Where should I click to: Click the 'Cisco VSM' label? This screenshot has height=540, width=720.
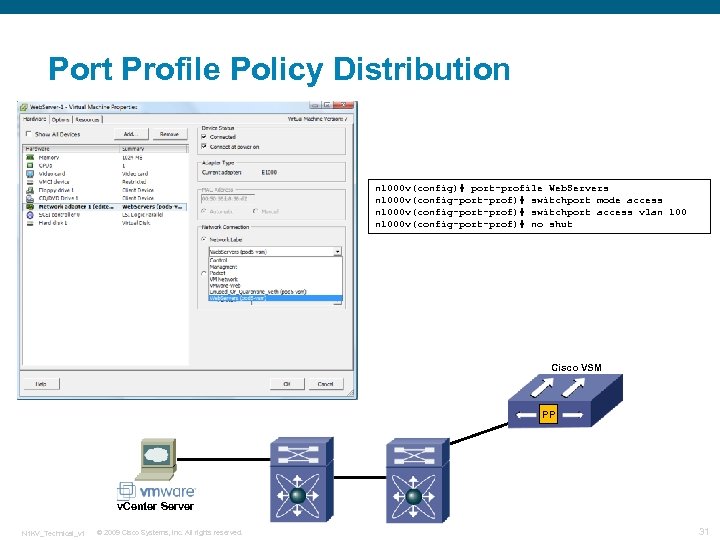(576, 367)
